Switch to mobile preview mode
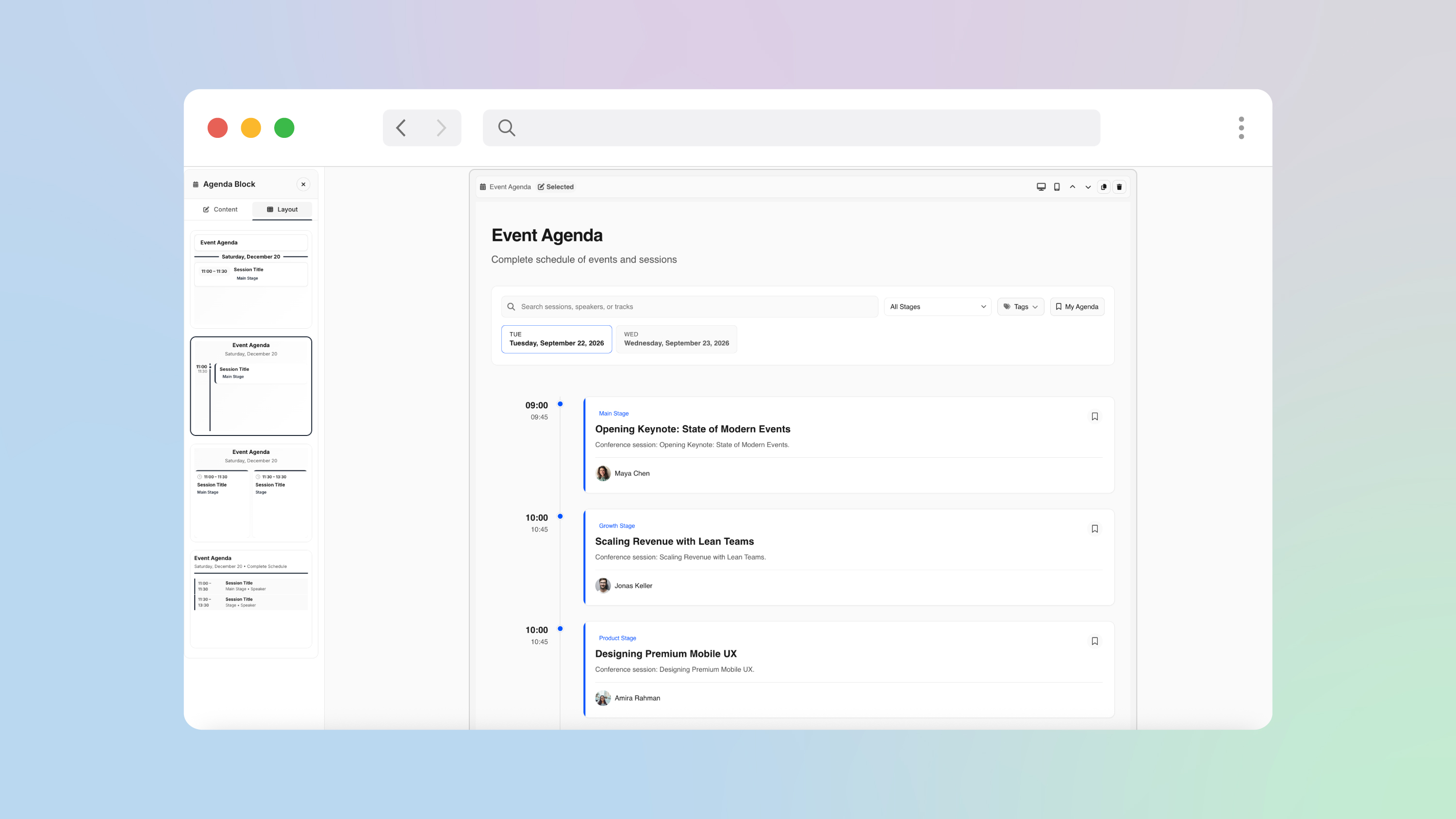1456x819 pixels. click(x=1057, y=186)
